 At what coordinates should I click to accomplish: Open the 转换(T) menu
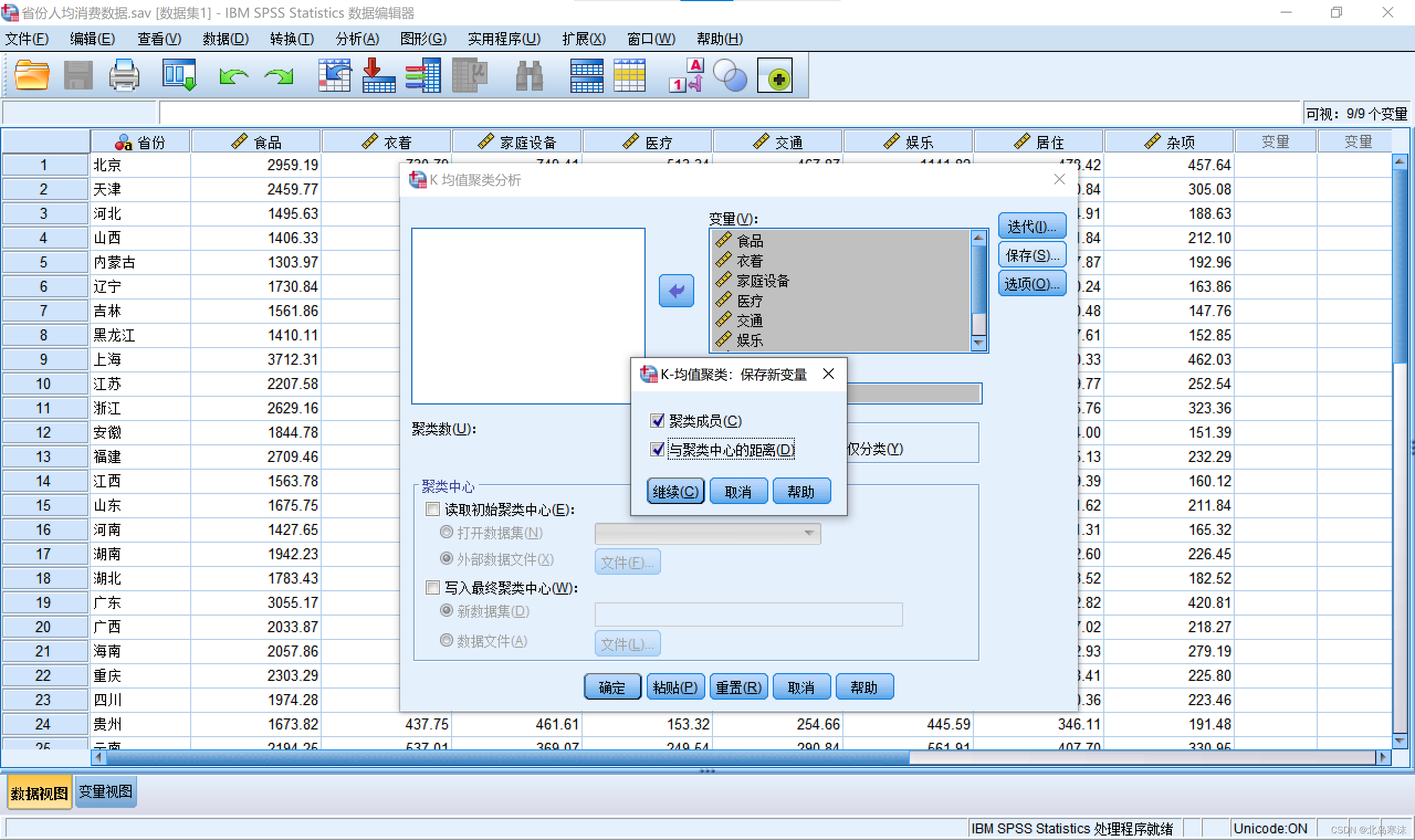coord(292,39)
